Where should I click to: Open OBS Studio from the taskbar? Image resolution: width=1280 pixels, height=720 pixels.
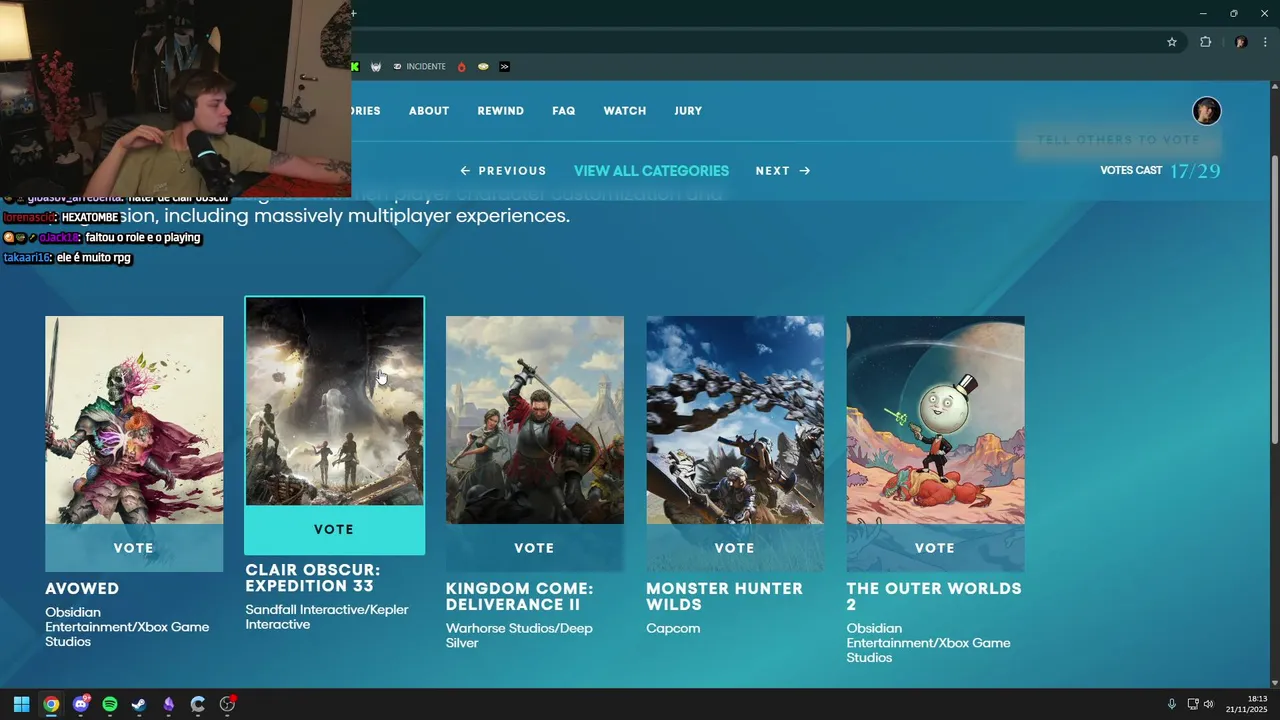coord(228,704)
